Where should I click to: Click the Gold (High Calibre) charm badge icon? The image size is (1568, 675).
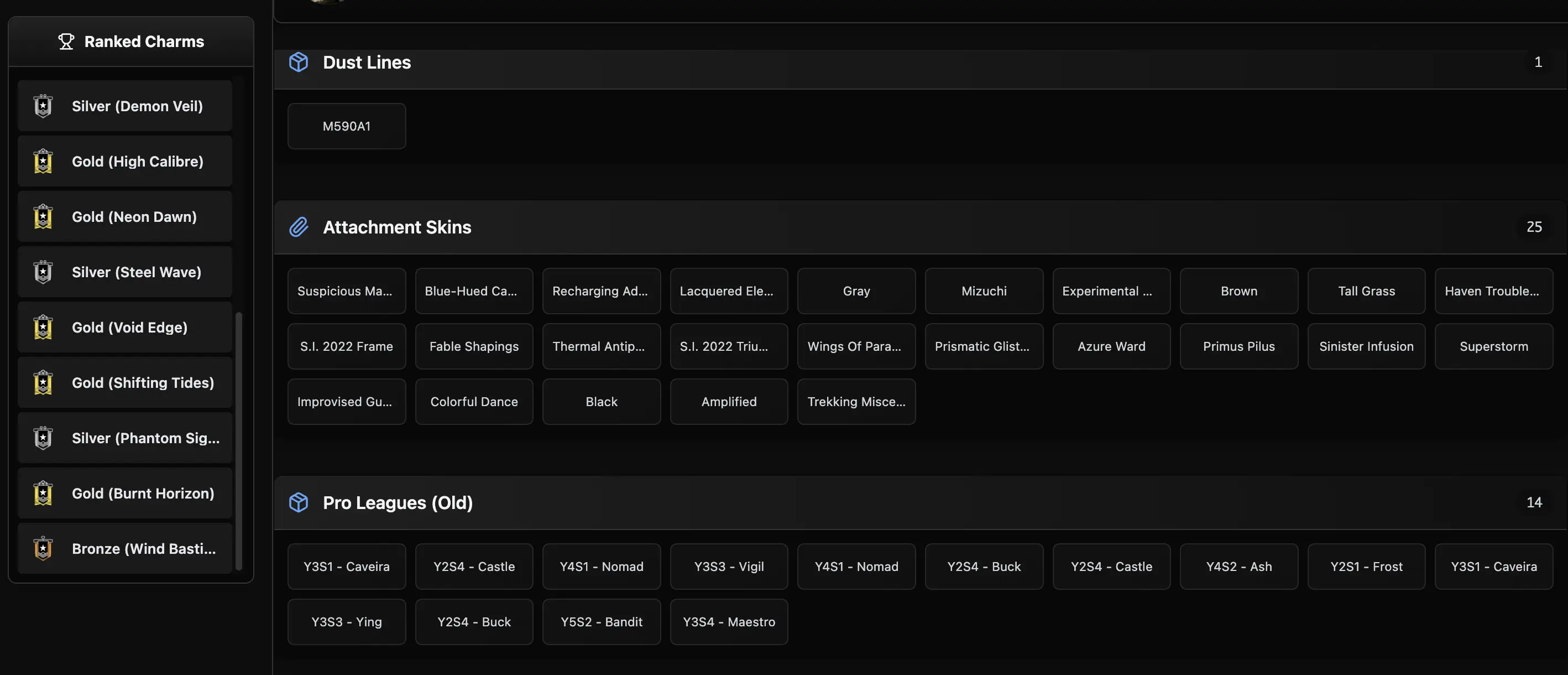[43, 162]
